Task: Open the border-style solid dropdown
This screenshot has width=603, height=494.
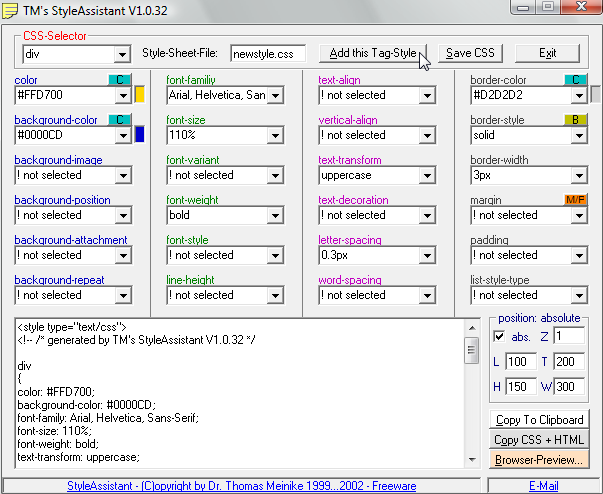Action: point(579,135)
